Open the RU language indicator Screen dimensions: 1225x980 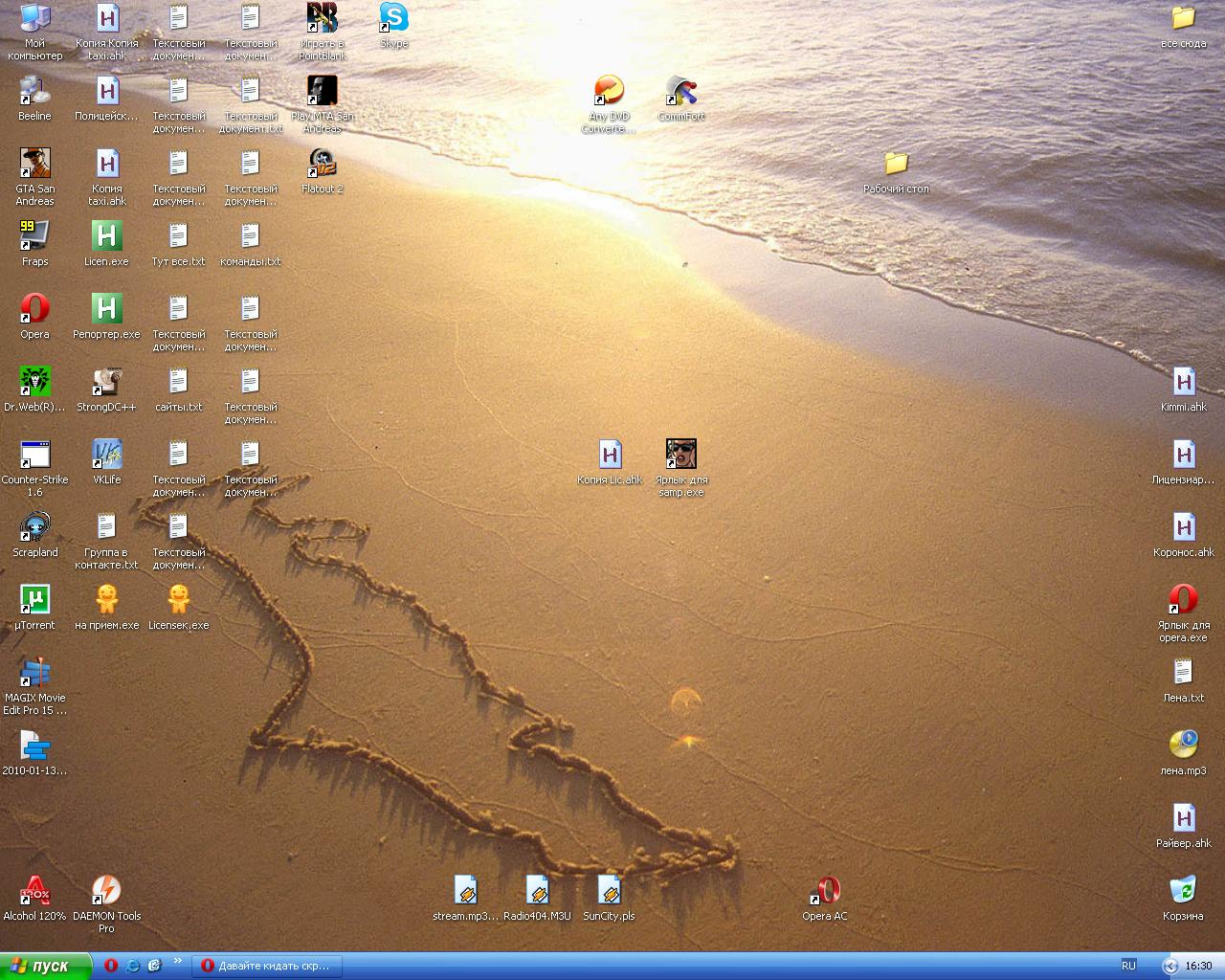[1128, 966]
